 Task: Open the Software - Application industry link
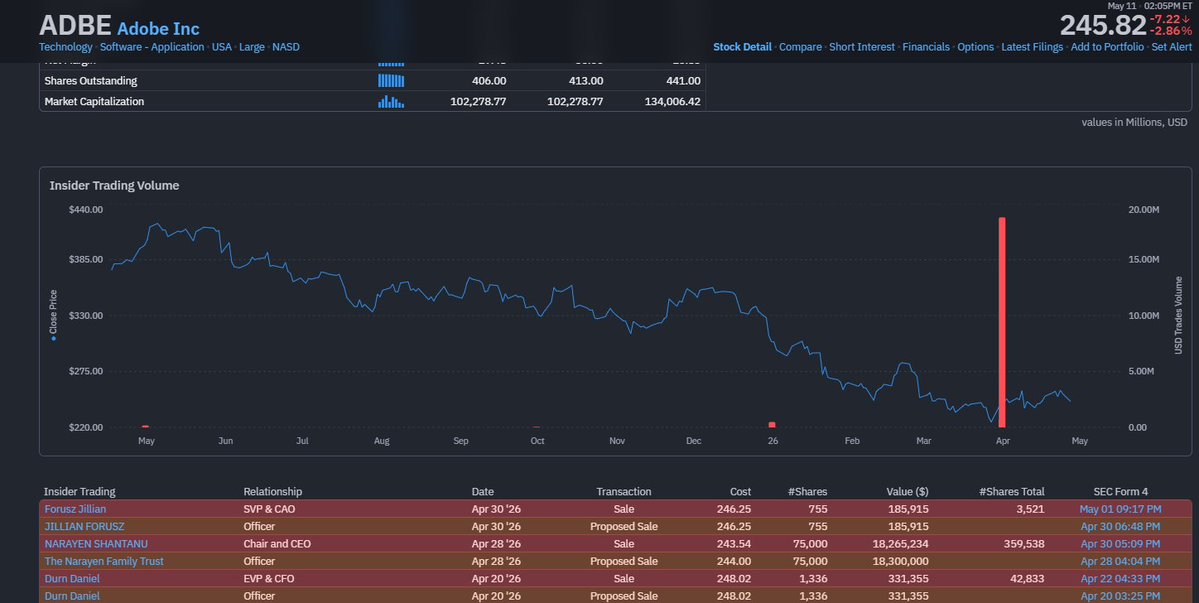152,47
